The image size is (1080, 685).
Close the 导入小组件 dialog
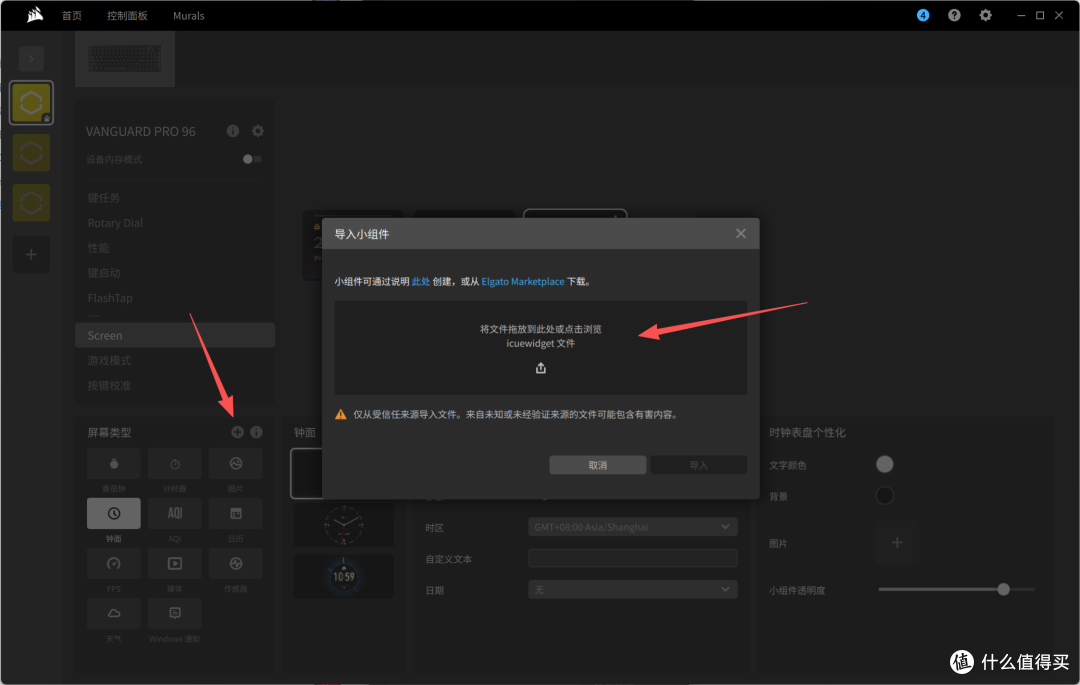coord(740,233)
